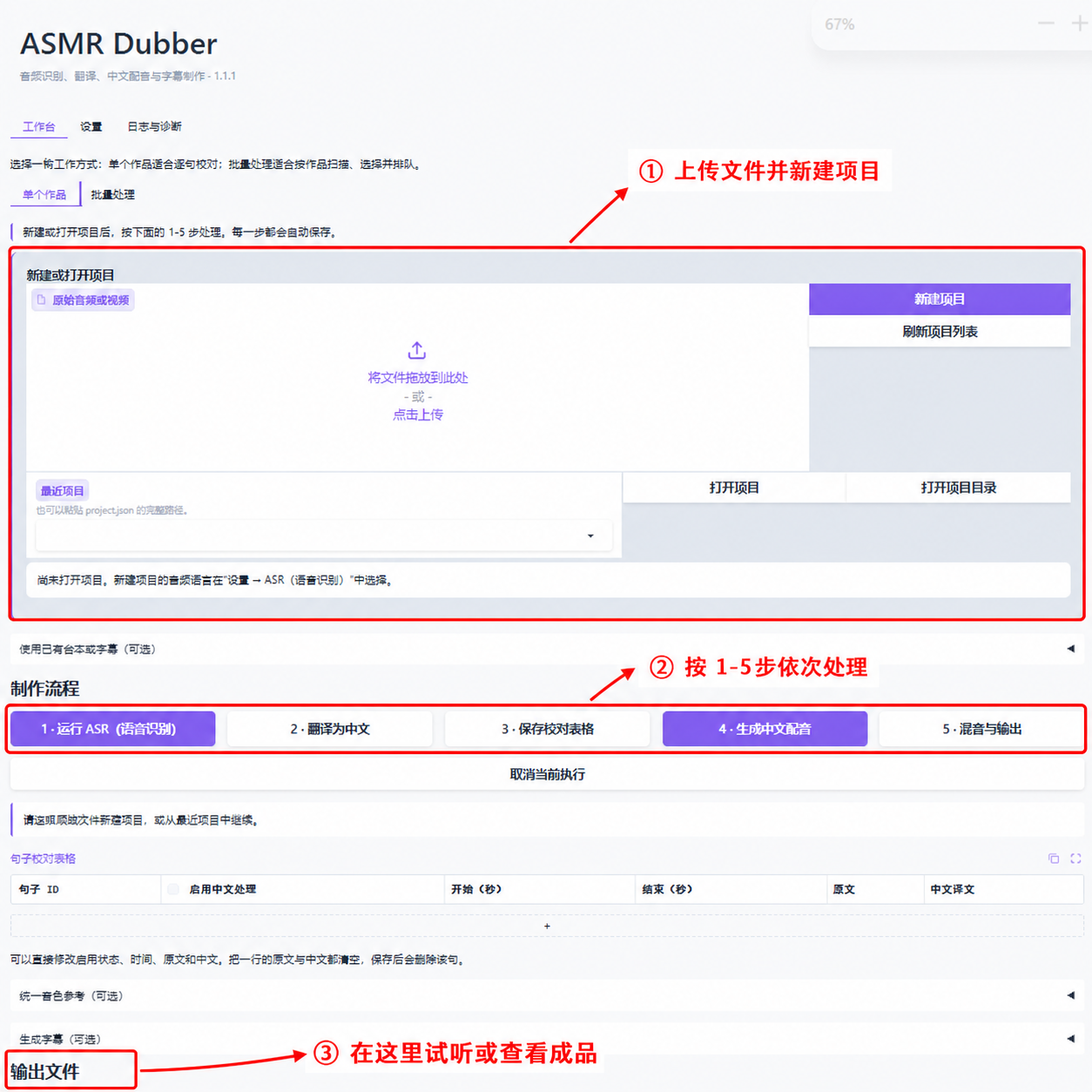Click the 取消当前执行 button
Image resolution: width=1092 pixels, height=1092 pixels.
pos(547,774)
